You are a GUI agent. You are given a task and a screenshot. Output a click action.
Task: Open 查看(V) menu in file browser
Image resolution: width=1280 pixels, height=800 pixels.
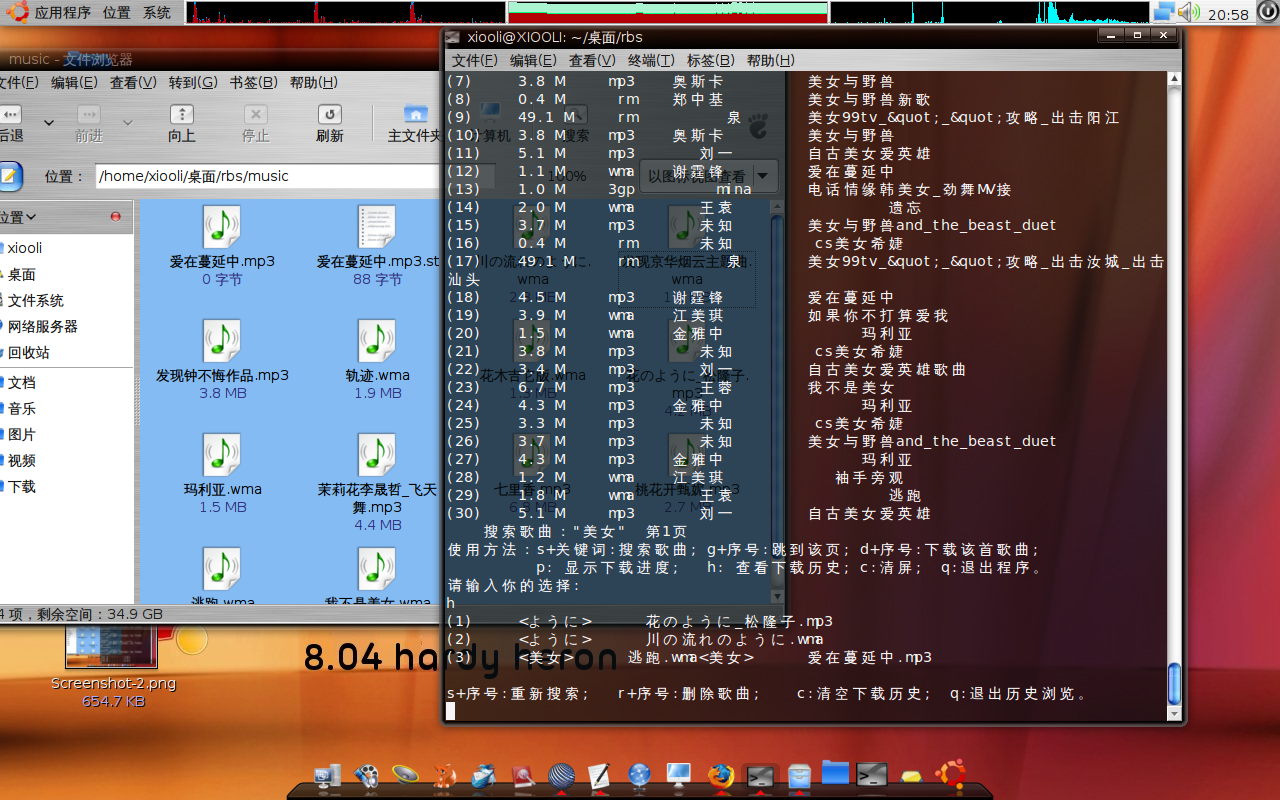pos(133,83)
